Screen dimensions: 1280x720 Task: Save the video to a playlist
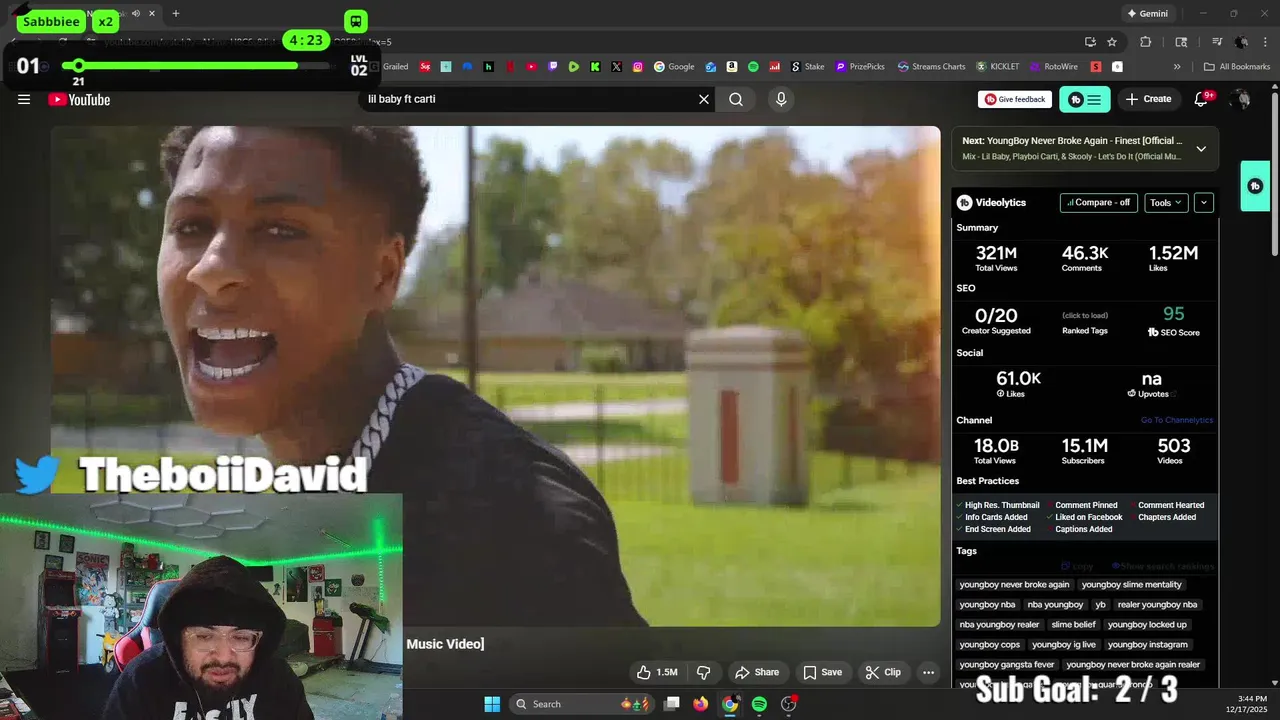(823, 672)
